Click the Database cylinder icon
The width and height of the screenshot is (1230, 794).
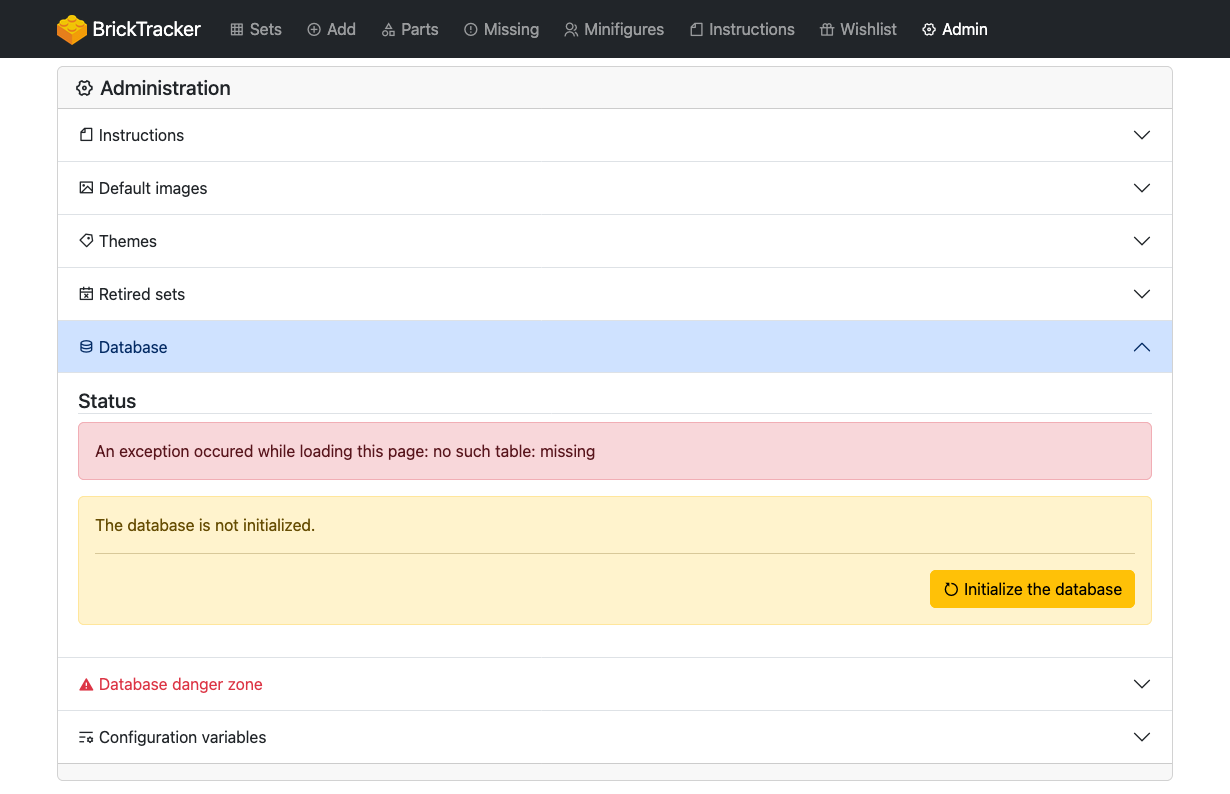coord(86,347)
